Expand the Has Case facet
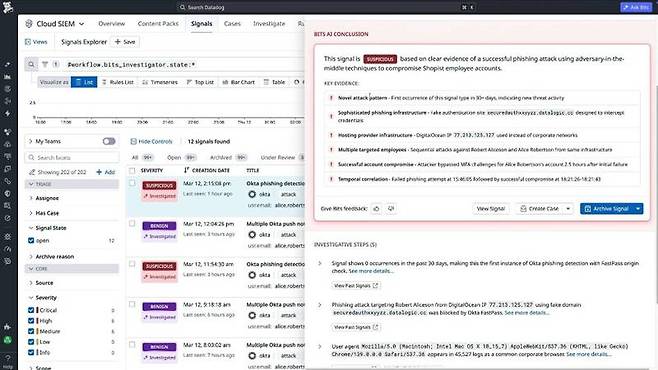 pyautogui.click(x=31, y=213)
